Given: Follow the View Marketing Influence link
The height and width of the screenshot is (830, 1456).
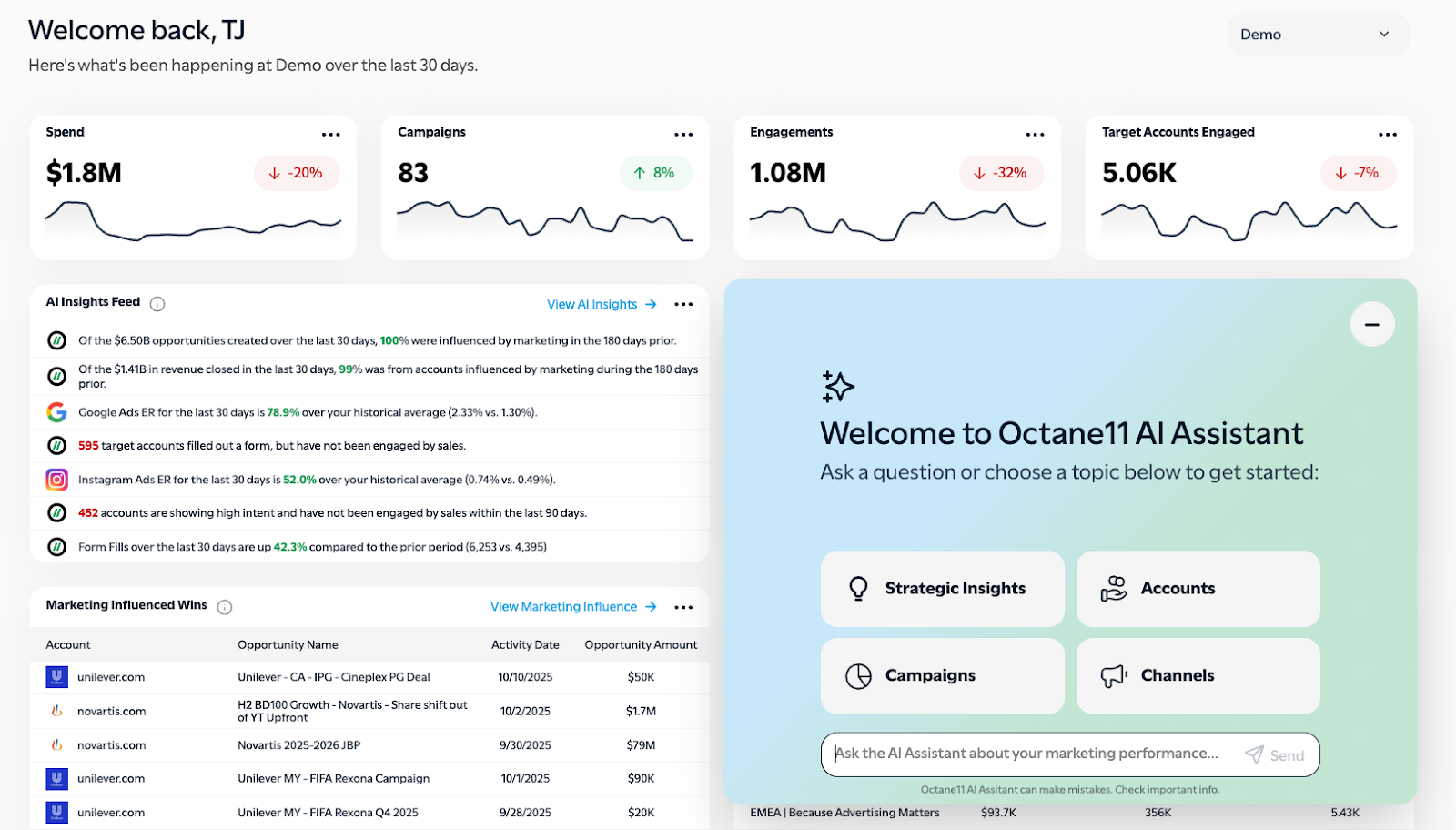Looking at the screenshot, I should [x=572, y=607].
